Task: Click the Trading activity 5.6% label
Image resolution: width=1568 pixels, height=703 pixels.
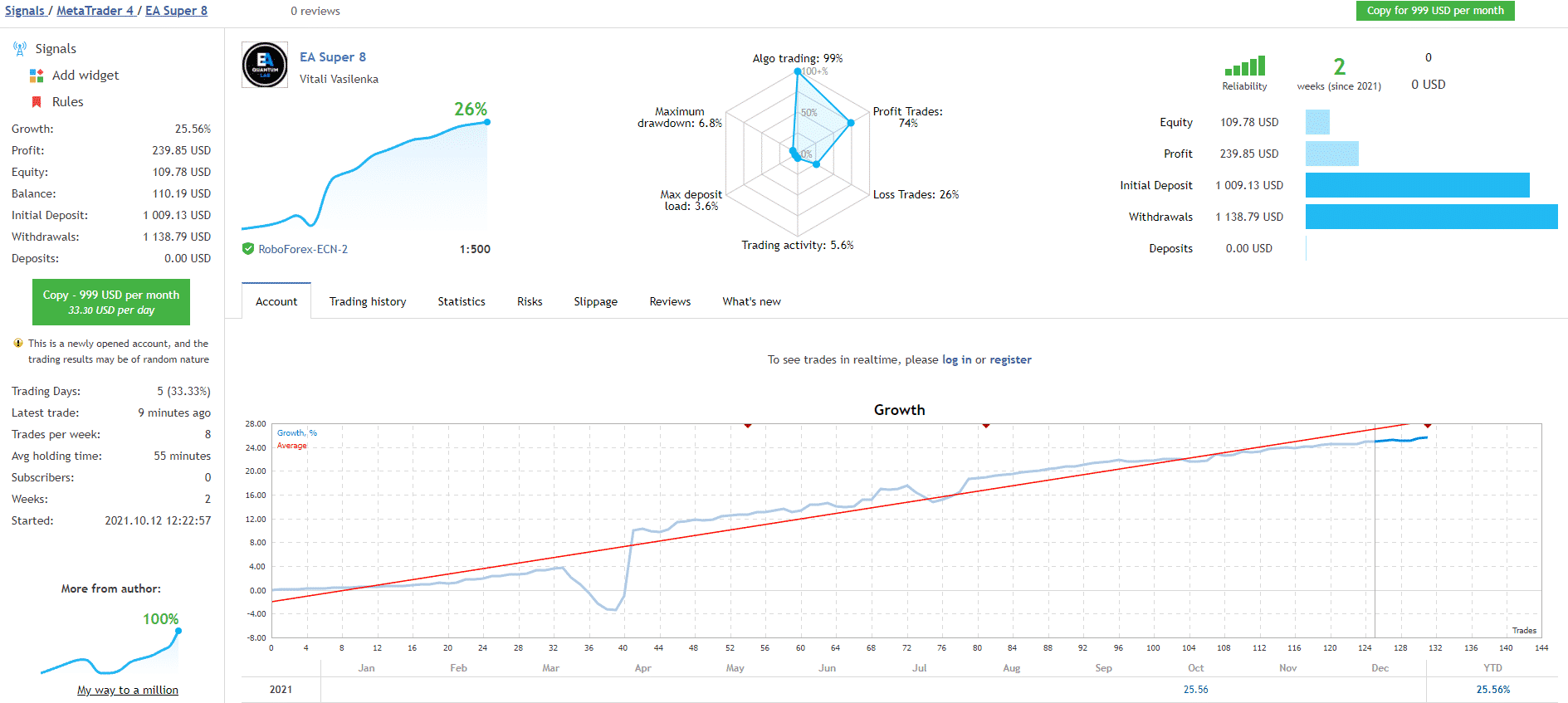Action: click(798, 245)
